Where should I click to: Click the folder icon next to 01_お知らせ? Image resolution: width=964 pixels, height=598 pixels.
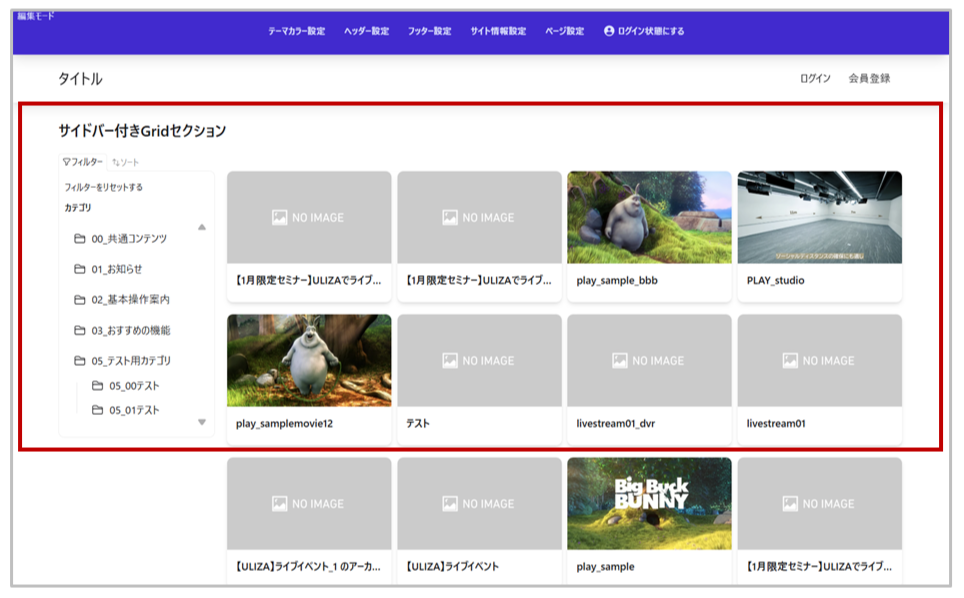tap(80, 269)
